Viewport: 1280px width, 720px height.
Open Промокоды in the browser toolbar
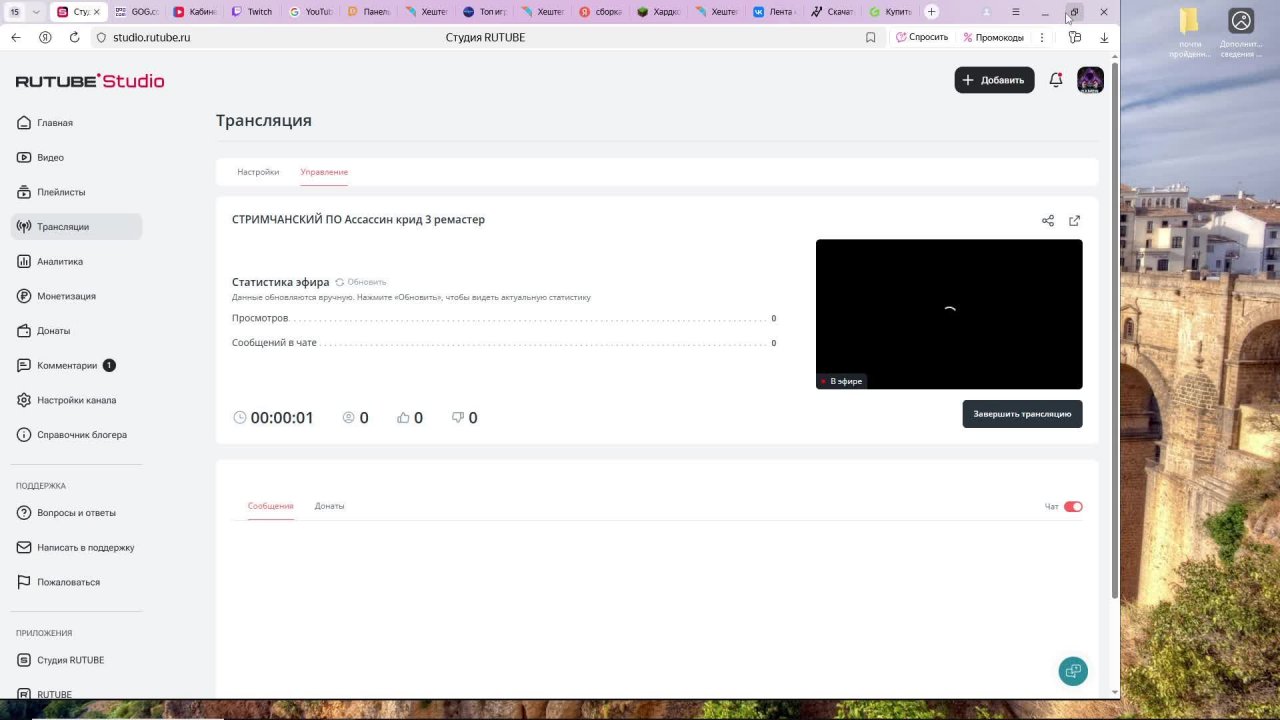click(x=993, y=37)
